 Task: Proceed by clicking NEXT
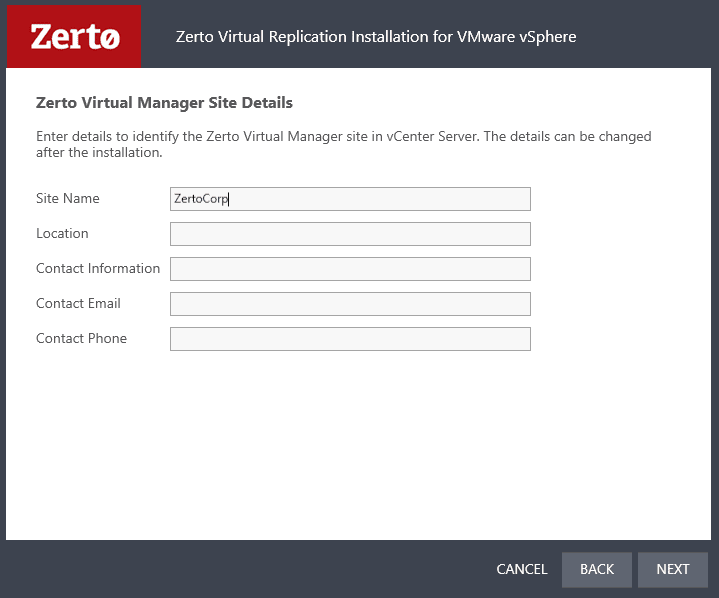tap(673, 569)
